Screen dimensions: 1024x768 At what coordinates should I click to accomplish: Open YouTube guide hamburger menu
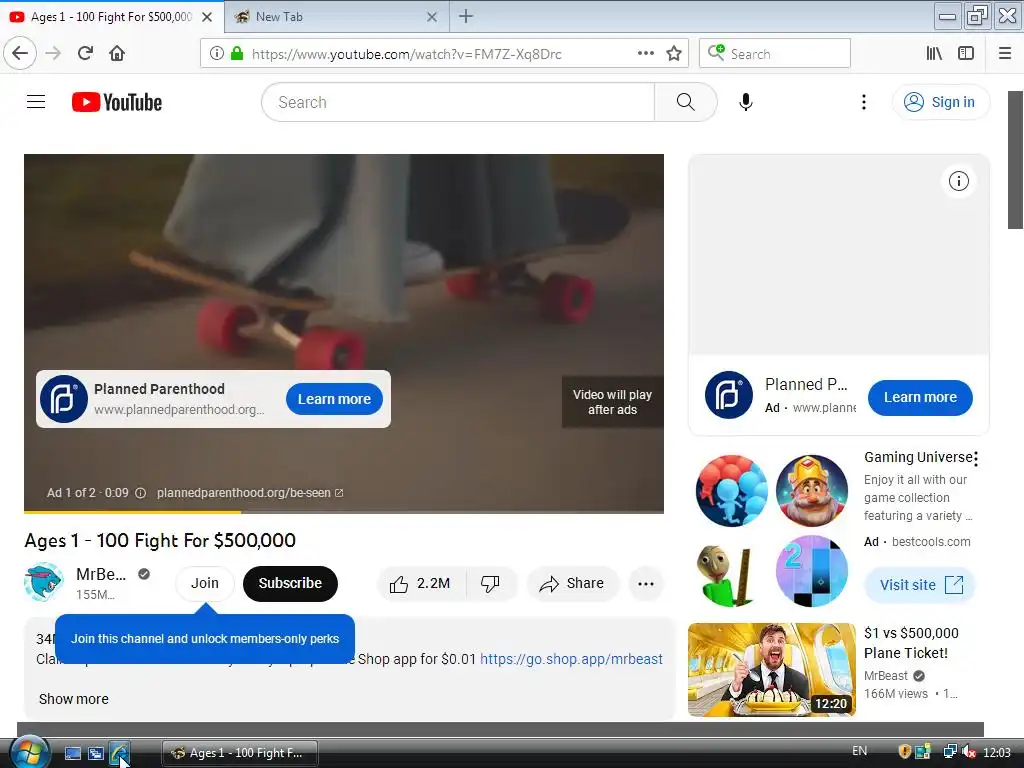pos(36,102)
